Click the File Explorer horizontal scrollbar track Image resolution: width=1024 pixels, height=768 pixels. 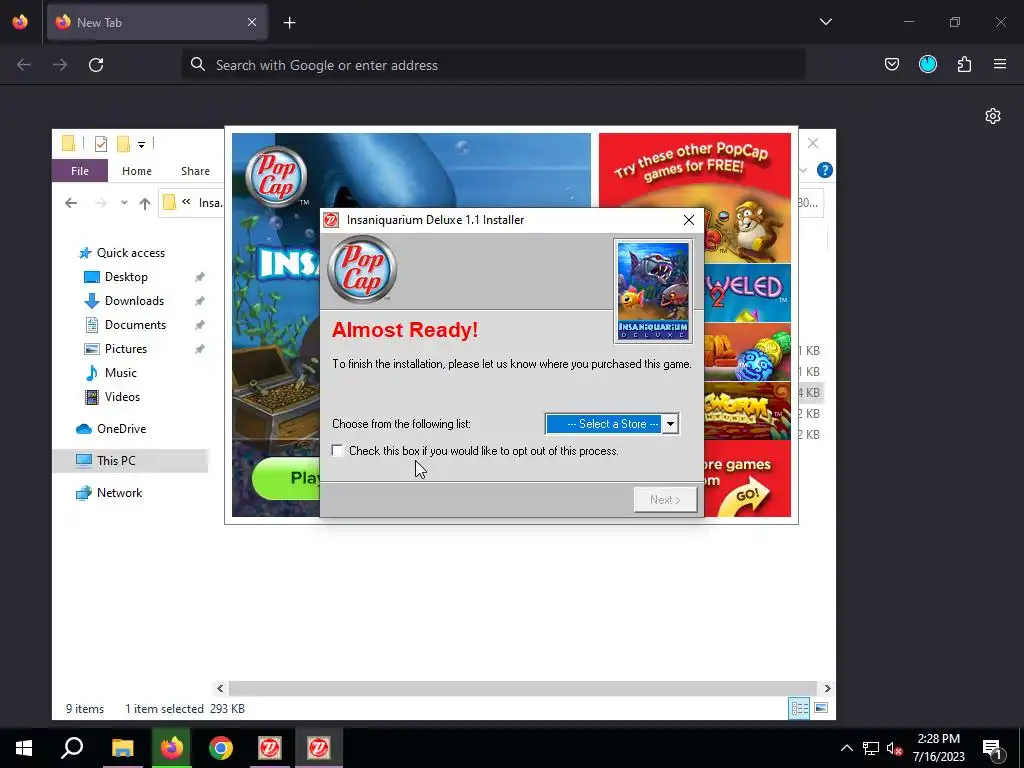pyautogui.click(x=522, y=688)
